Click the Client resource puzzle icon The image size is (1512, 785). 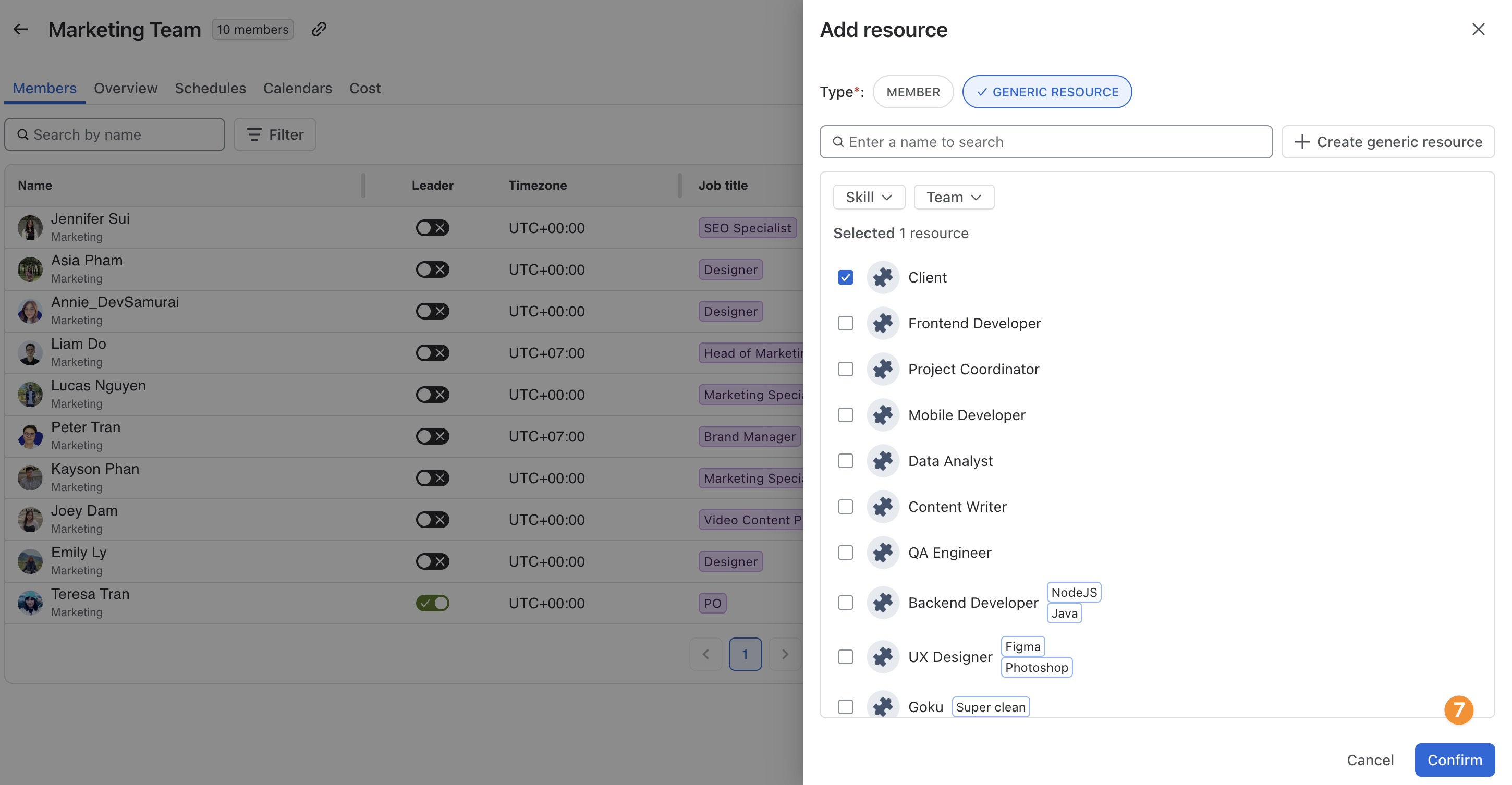[x=883, y=277]
